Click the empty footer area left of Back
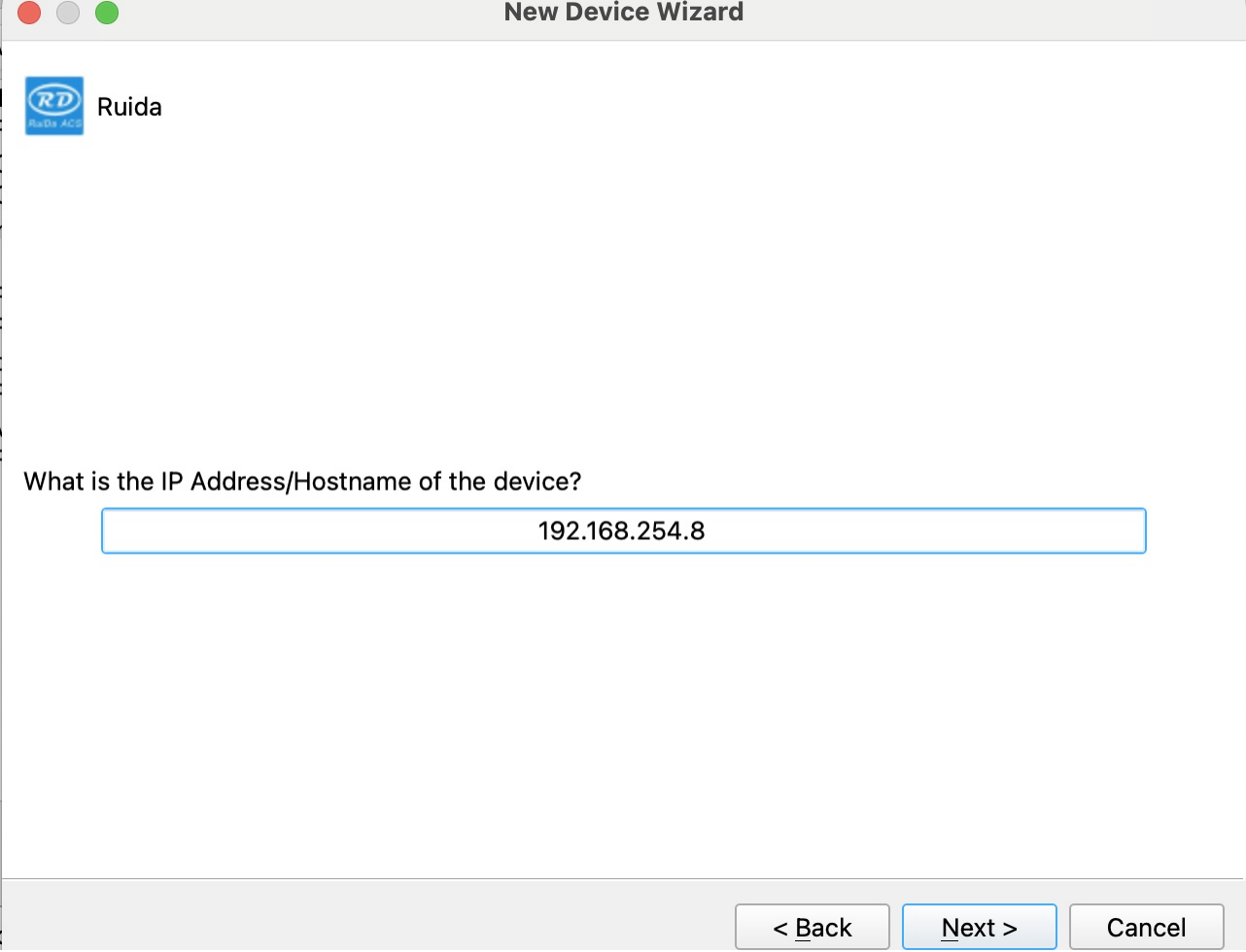The width and height of the screenshot is (1246, 952). coord(369,918)
